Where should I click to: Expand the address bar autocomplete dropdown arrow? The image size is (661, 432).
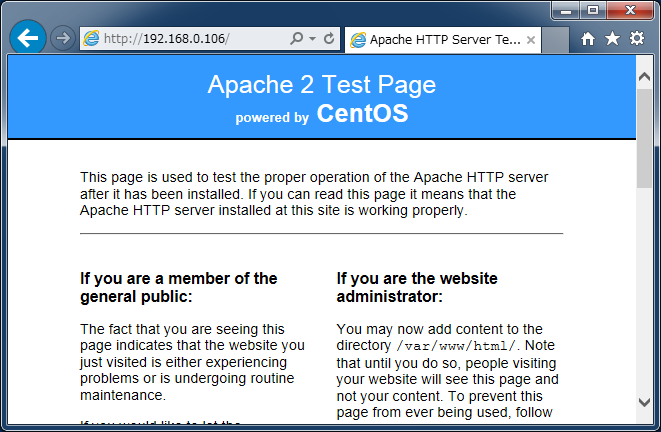click(x=312, y=39)
